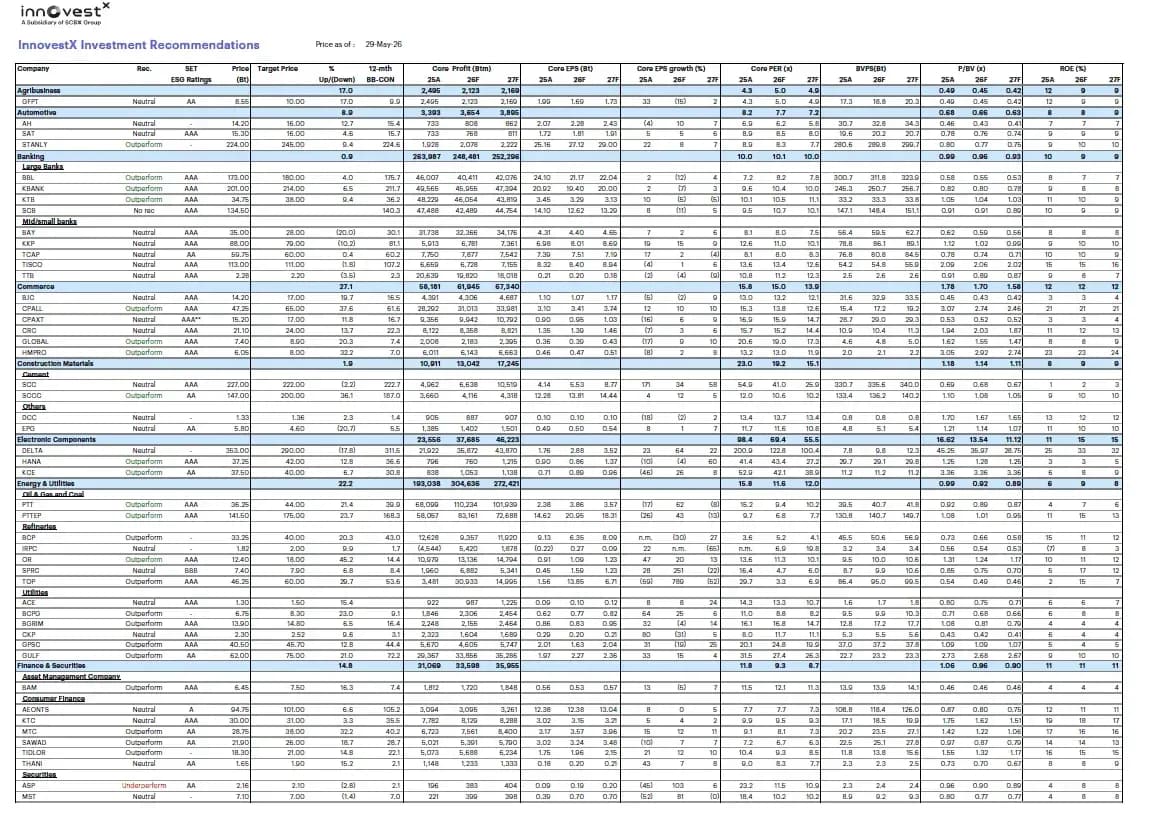1154x818 pixels.
Task: Click the TIDLOR company ticker
Action: (x=34, y=753)
